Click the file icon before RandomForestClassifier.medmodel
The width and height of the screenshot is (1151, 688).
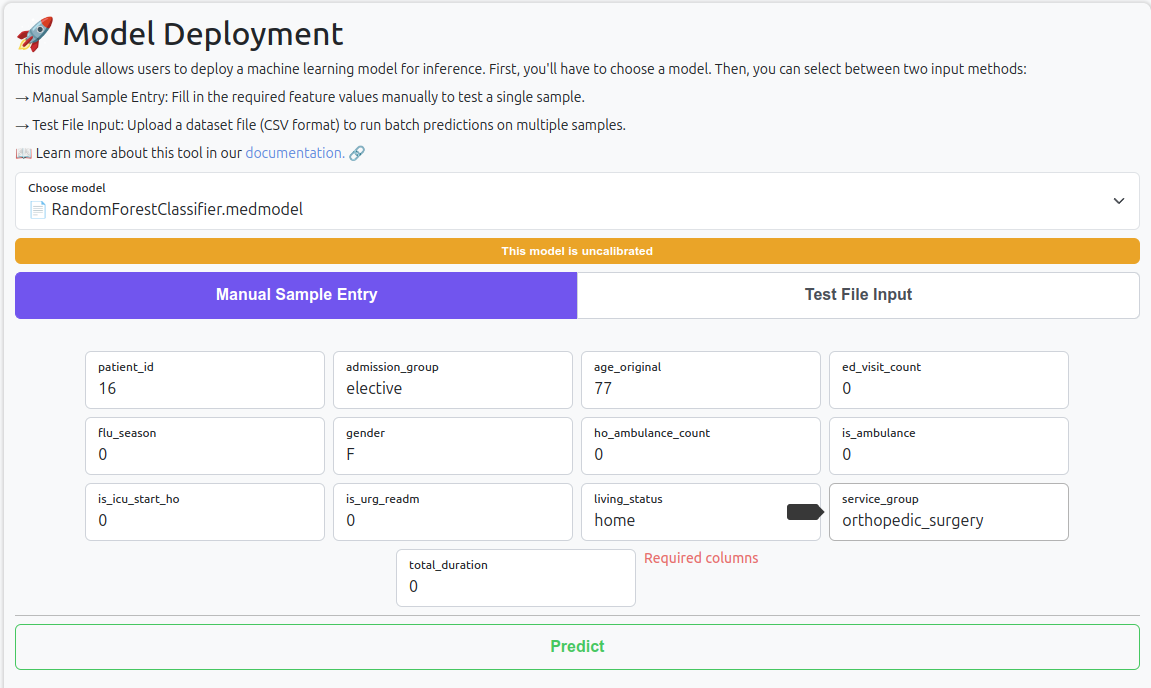coord(38,210)
